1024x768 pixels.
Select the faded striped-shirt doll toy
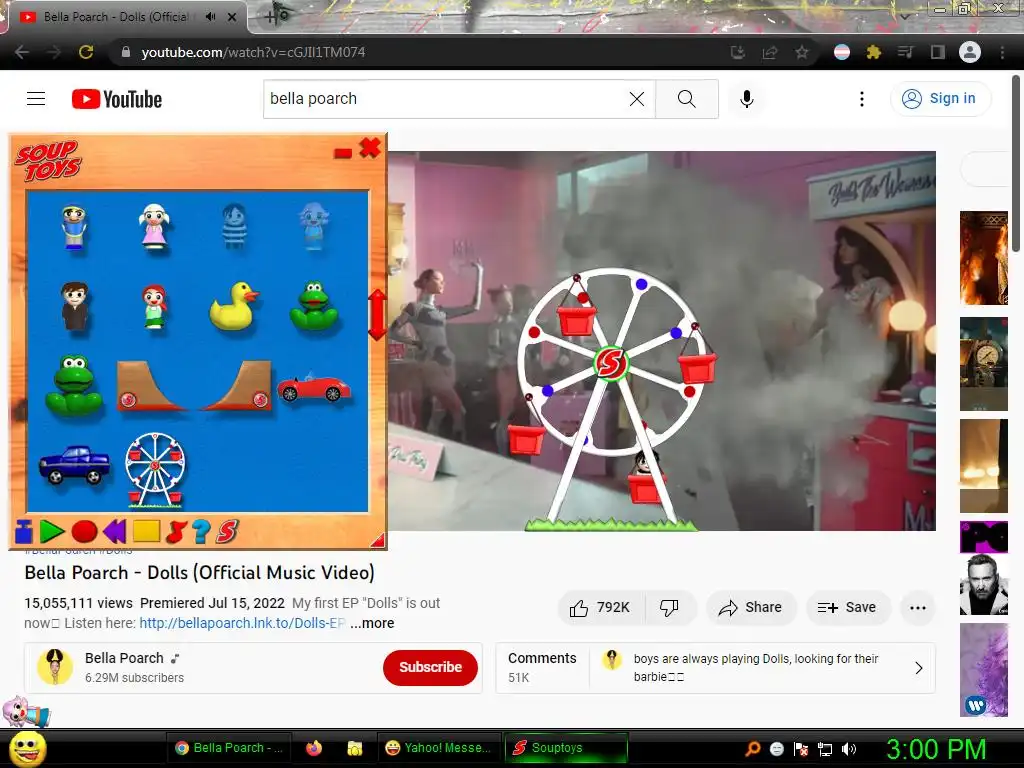(234, 227)
